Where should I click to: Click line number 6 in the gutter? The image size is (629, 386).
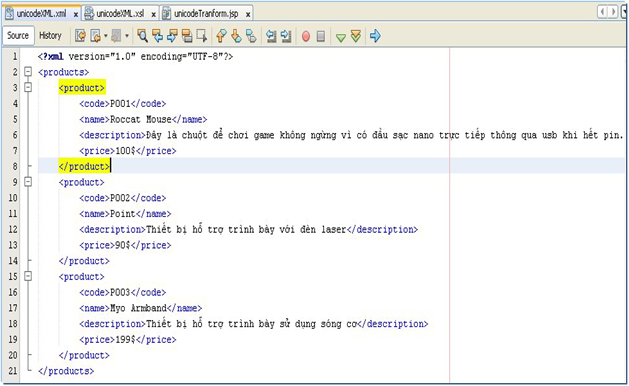(15, 135)
